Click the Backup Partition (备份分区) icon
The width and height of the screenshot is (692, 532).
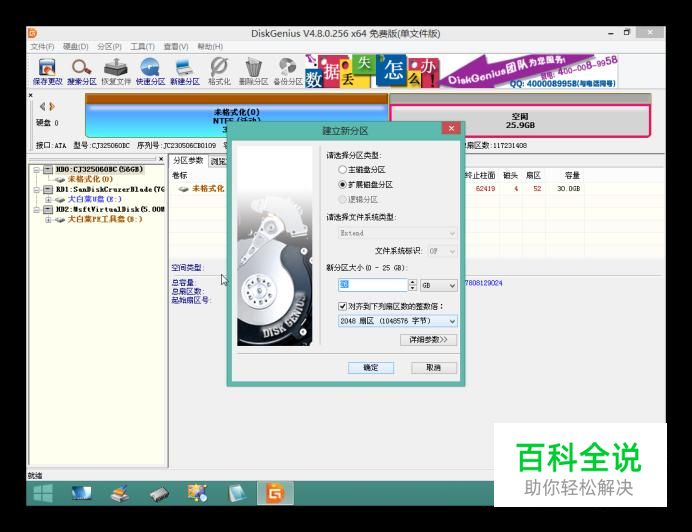288,72
